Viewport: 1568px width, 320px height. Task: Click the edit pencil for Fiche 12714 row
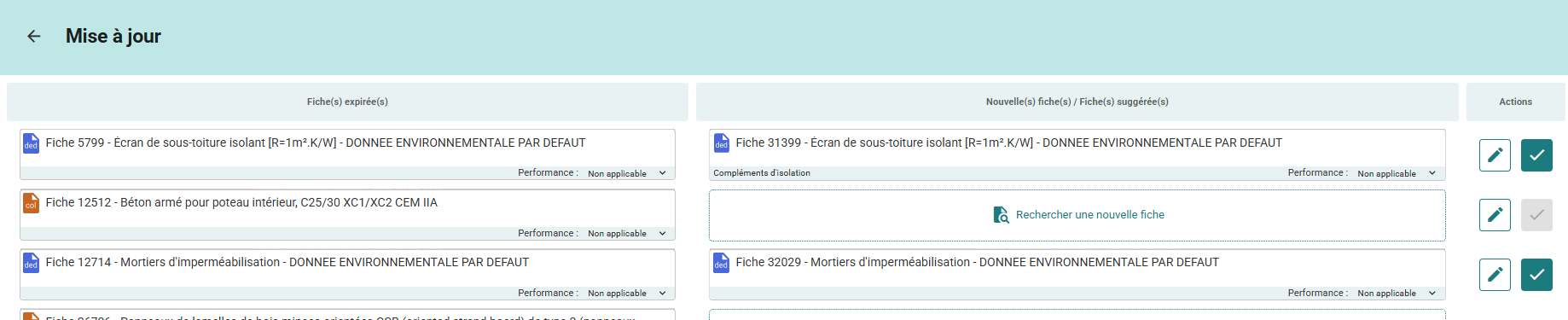pyautogui.click(x=1495, y=275)
